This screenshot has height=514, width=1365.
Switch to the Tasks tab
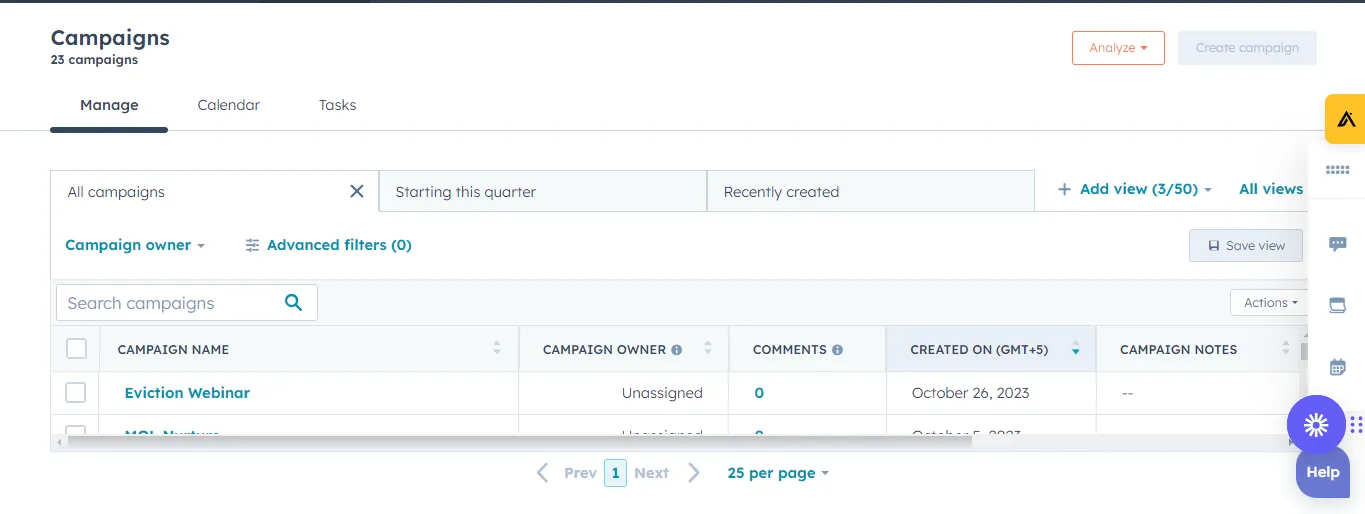[337, 105]
